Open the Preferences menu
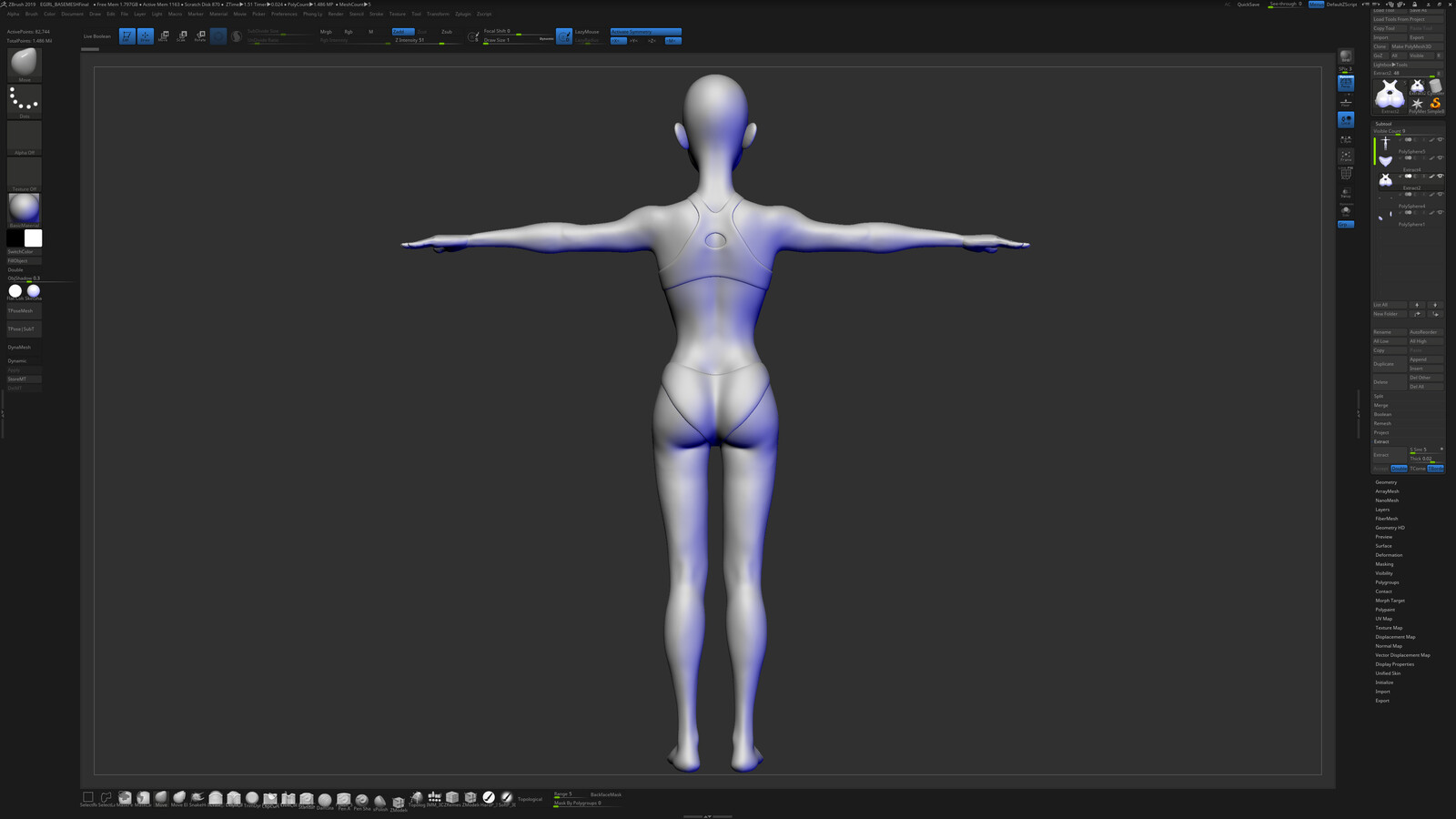Image resolution: width=1456 pixels, height=819 pixels. 284,14
